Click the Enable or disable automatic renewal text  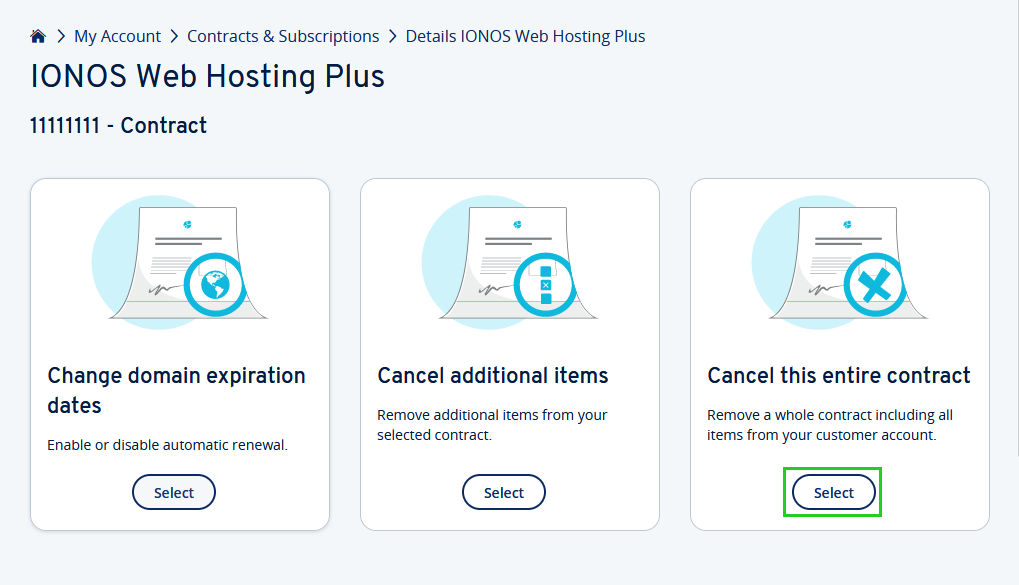167,445
